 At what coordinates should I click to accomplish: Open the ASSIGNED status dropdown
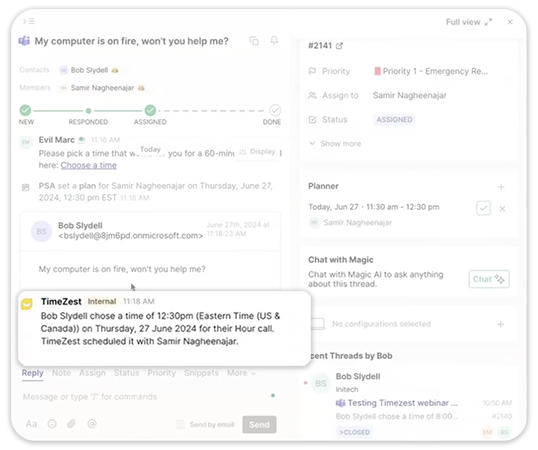tap(394, 120)
